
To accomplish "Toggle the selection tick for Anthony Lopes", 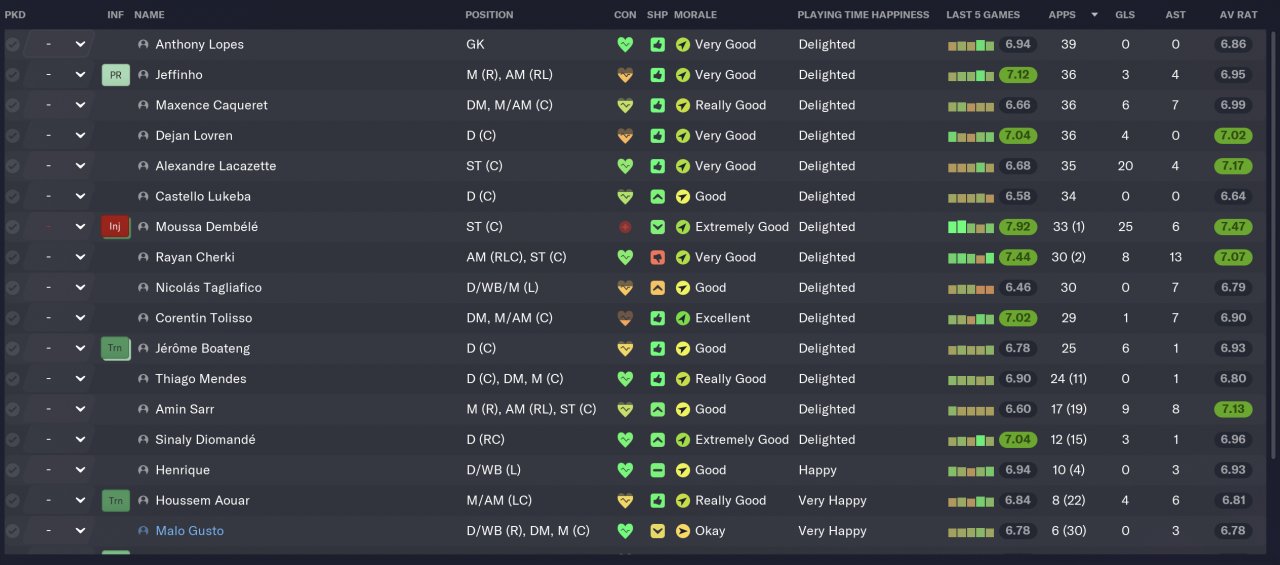I will coord(12,45).
